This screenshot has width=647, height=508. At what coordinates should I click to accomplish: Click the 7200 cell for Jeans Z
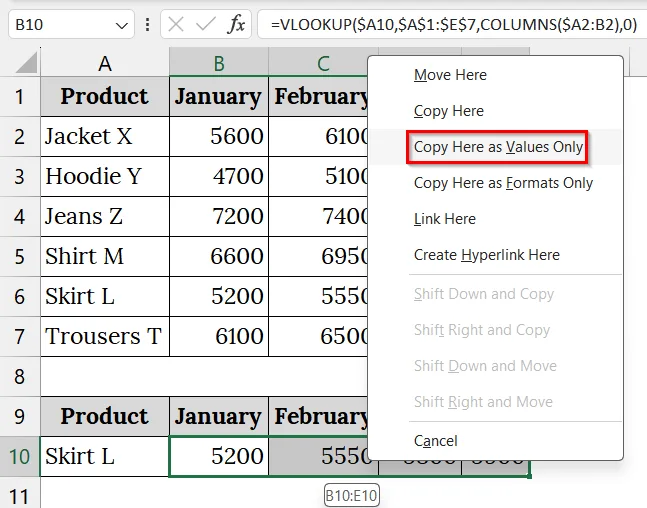219,217
